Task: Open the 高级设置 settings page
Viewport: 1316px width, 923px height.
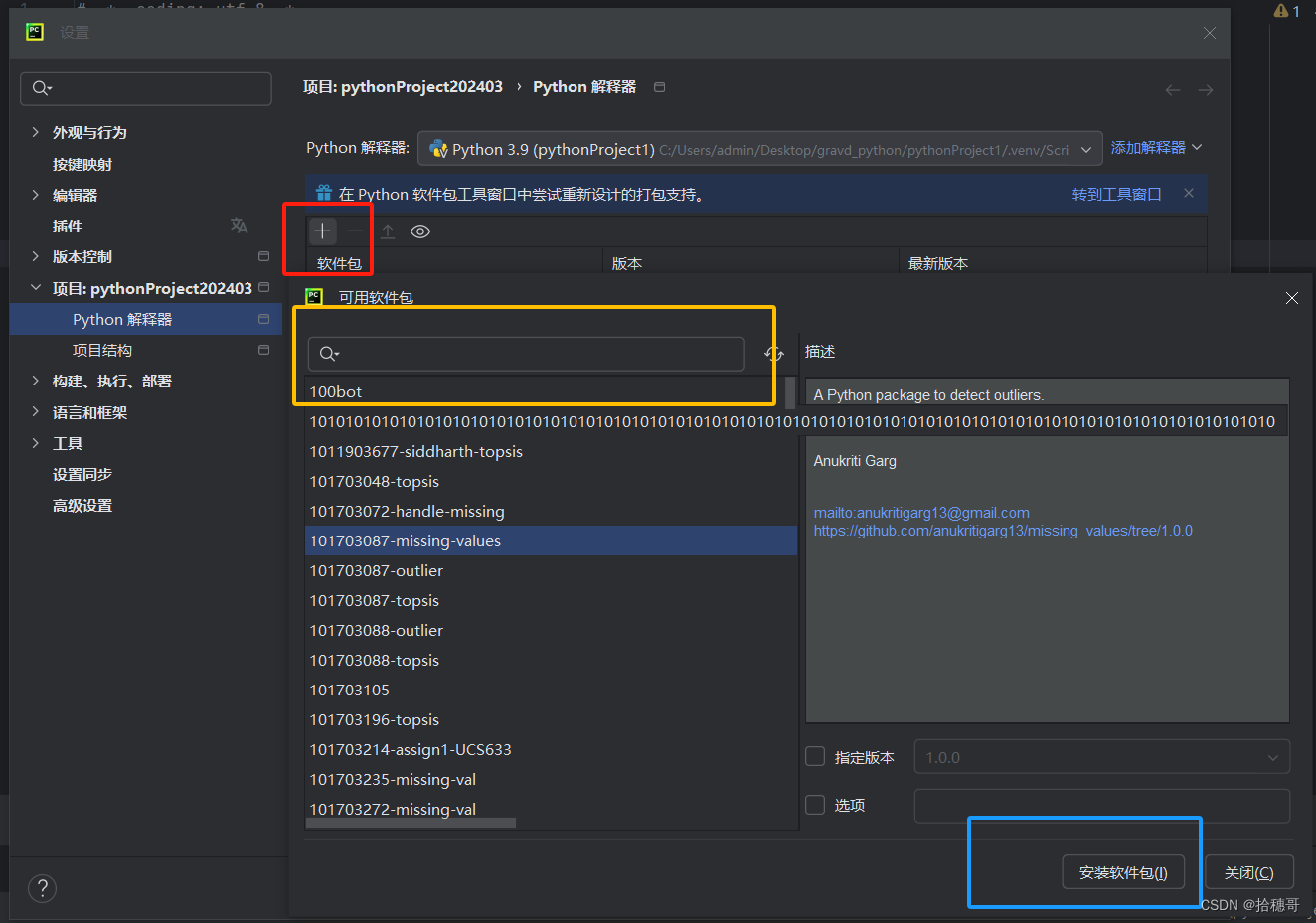Action: (82, 505)
